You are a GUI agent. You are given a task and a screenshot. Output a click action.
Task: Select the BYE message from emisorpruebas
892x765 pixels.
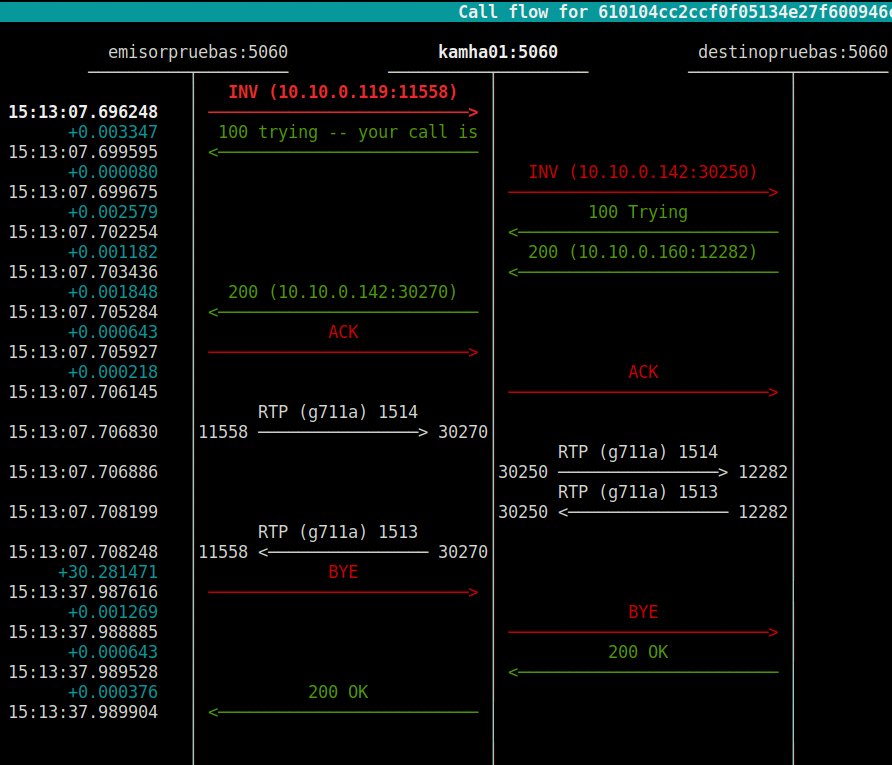(343, 572)
